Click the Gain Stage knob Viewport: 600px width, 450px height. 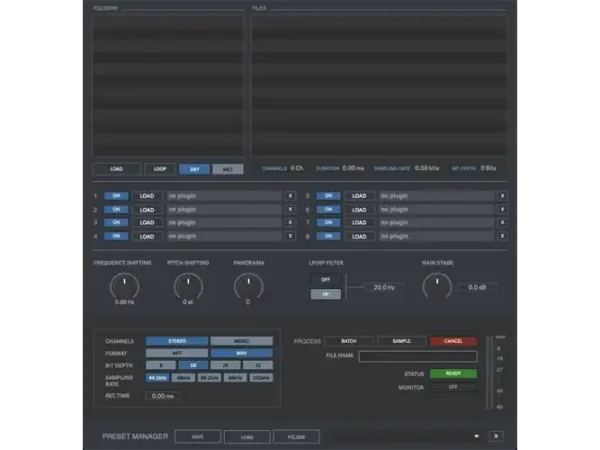click(437, 286)
